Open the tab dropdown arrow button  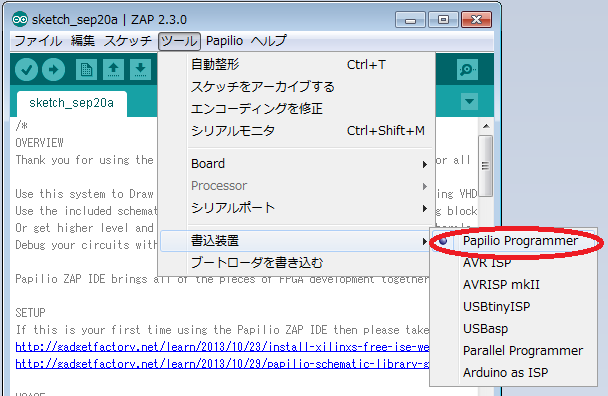tap(469, 102)
